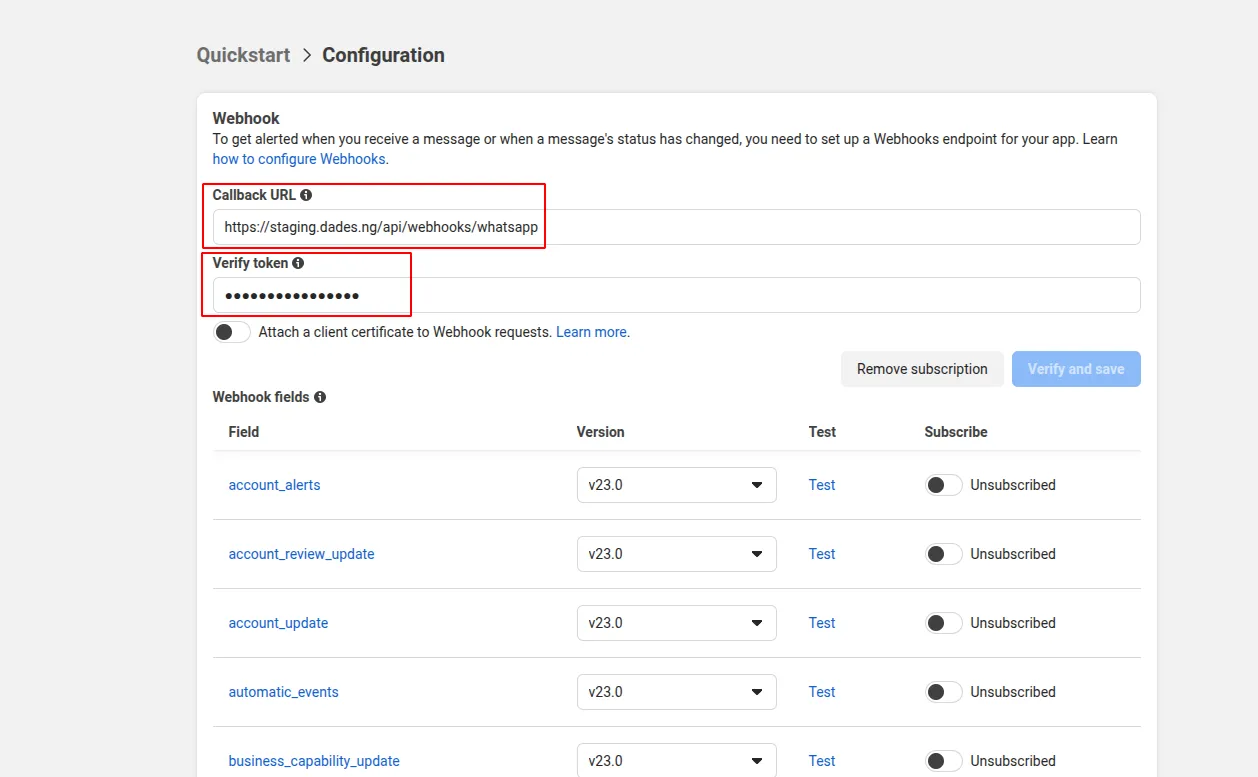This screenshot has width=1258, height=777.
Task: Click the Field column header
Action: pyautogui.click(x=244, y=432)
